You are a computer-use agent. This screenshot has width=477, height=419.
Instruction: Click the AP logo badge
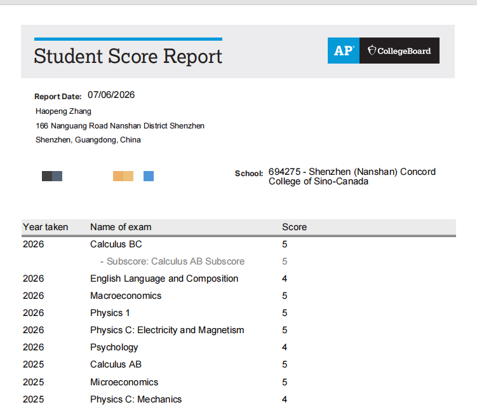(343, 51)
